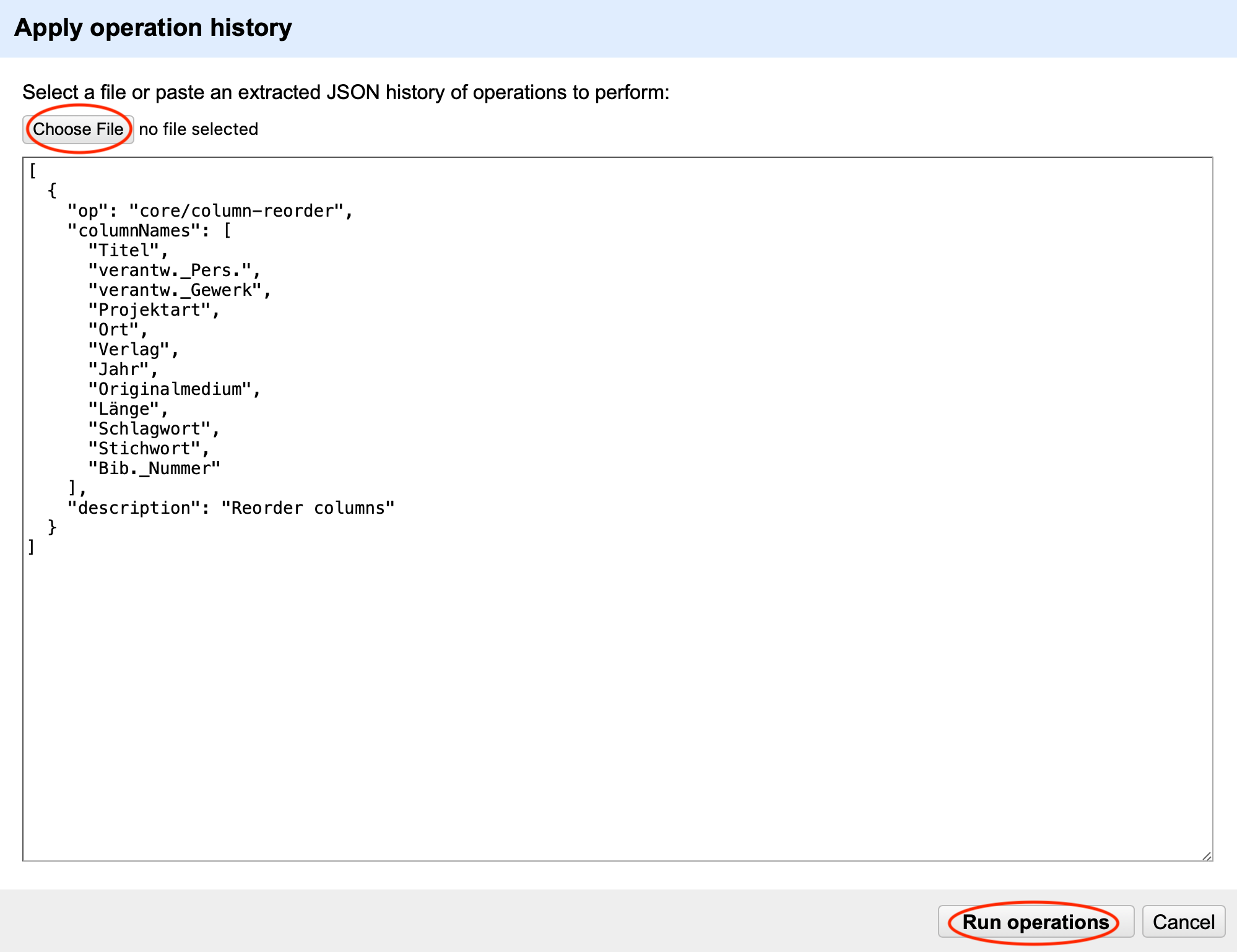Viewport: 1237px width, 952px height.
Task: Click the "Projektart" entry in the JSON
Action: [x=150, y=310]
